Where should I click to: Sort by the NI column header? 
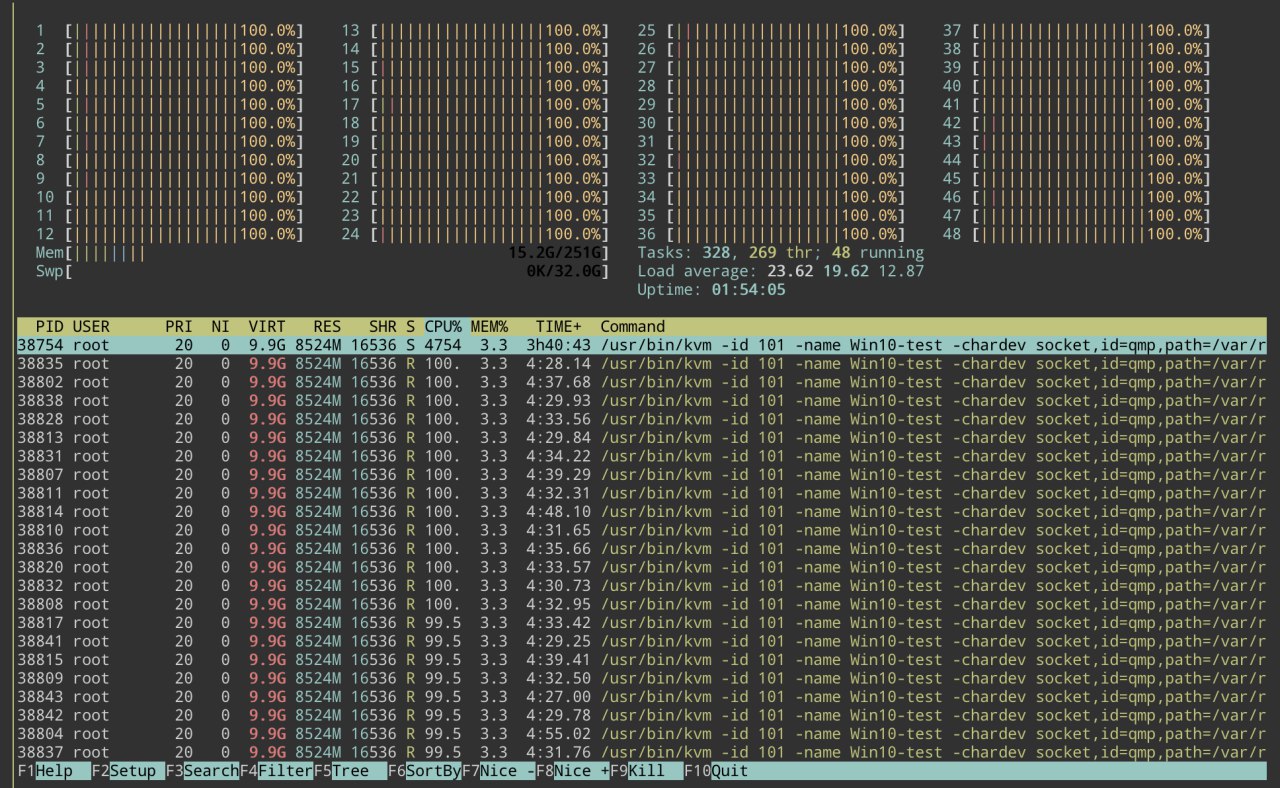click(x=220, y=326)
